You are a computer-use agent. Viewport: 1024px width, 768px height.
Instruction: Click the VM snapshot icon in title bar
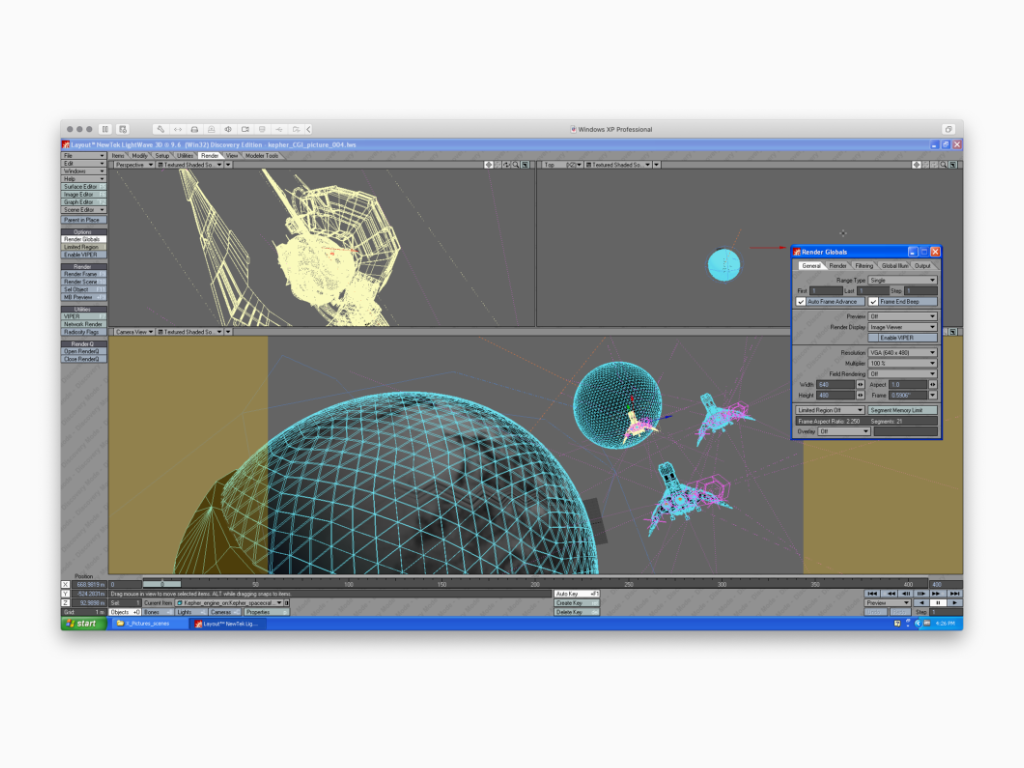pyautogui.click(x=123, y=129)
